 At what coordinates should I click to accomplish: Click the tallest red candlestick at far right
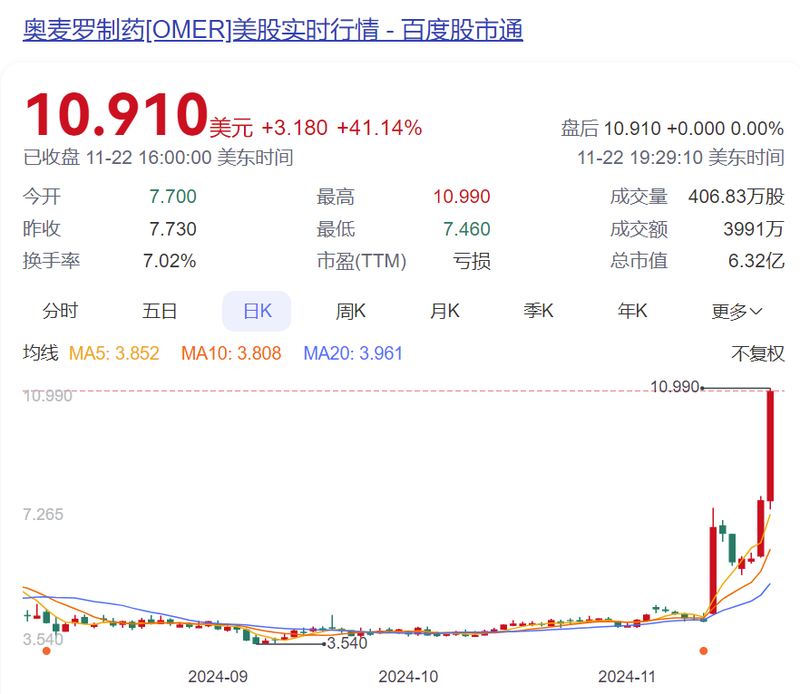(x=770, y=445)
